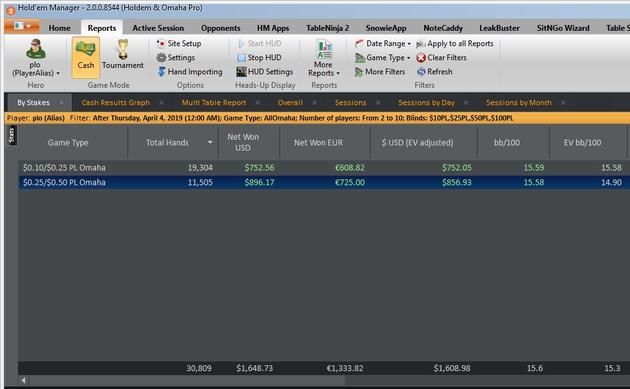Sort by Total Hands column header

[x=173, y=143]
